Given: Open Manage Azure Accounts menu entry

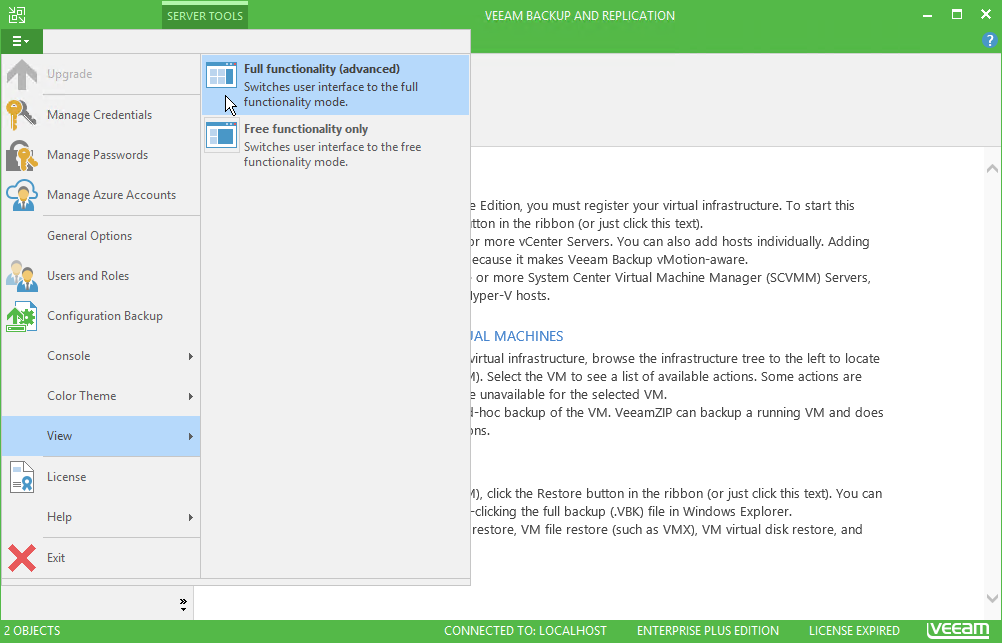Looking at the screenshot, I should coord(101,195).
